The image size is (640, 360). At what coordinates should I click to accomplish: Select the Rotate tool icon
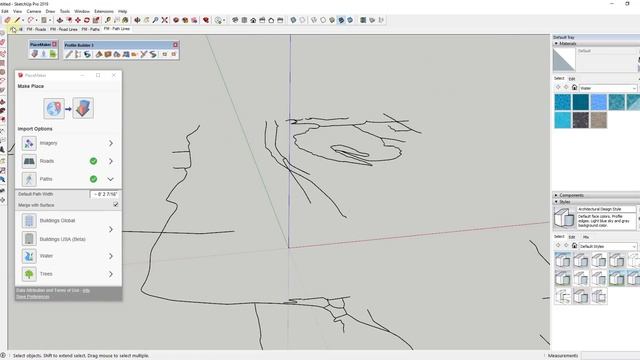pos(87,20)
